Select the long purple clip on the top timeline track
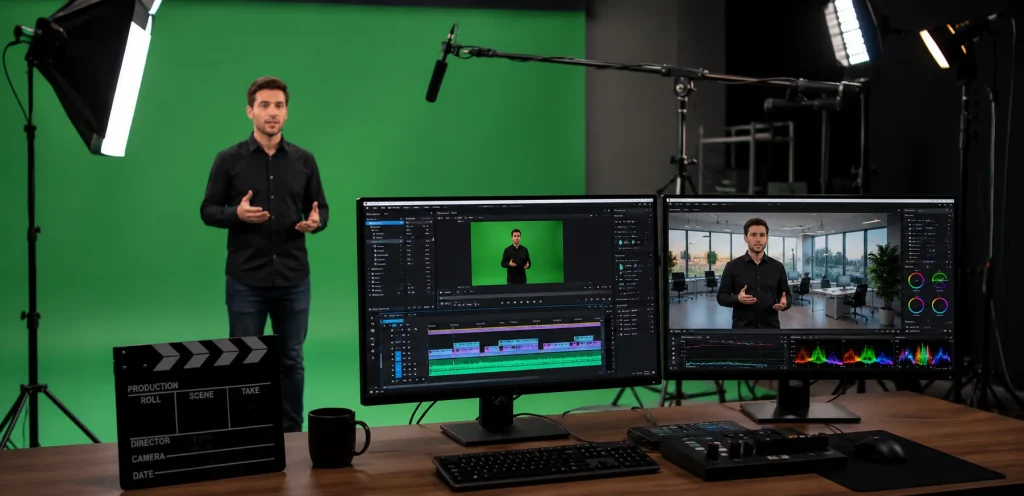1024x496 pixels. click(515, 328)
